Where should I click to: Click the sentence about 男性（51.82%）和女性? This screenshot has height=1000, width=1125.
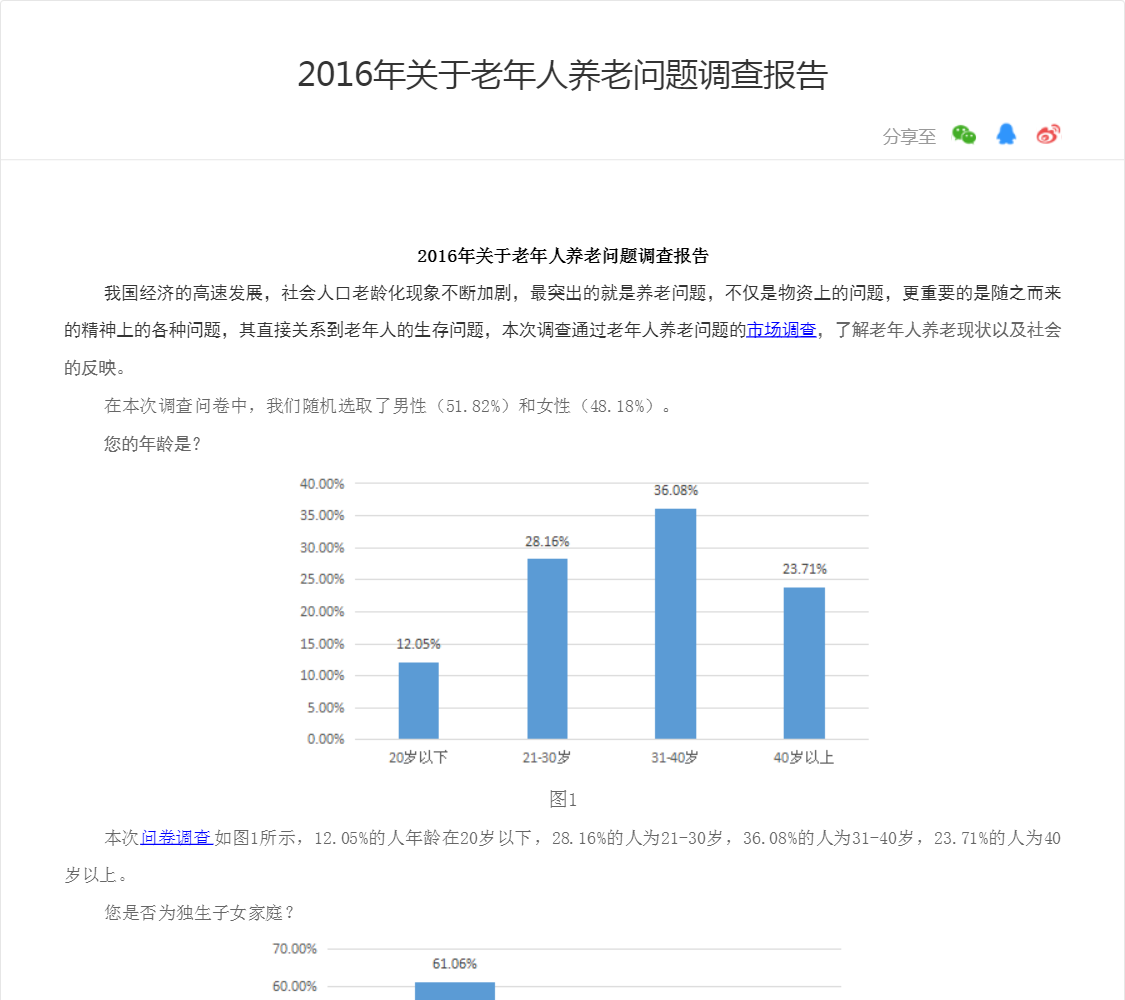(x=388, y=406)
